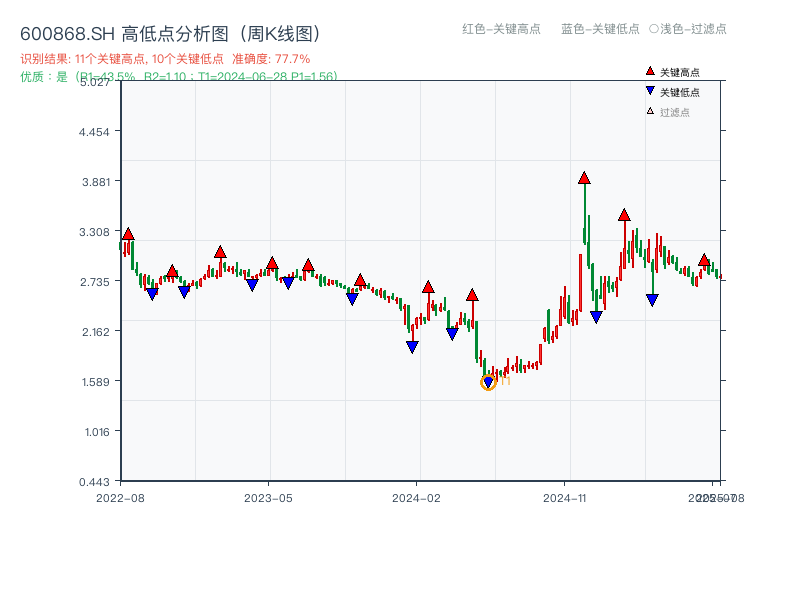Click the blue 关键低点 legend triangle

[650, 91]
